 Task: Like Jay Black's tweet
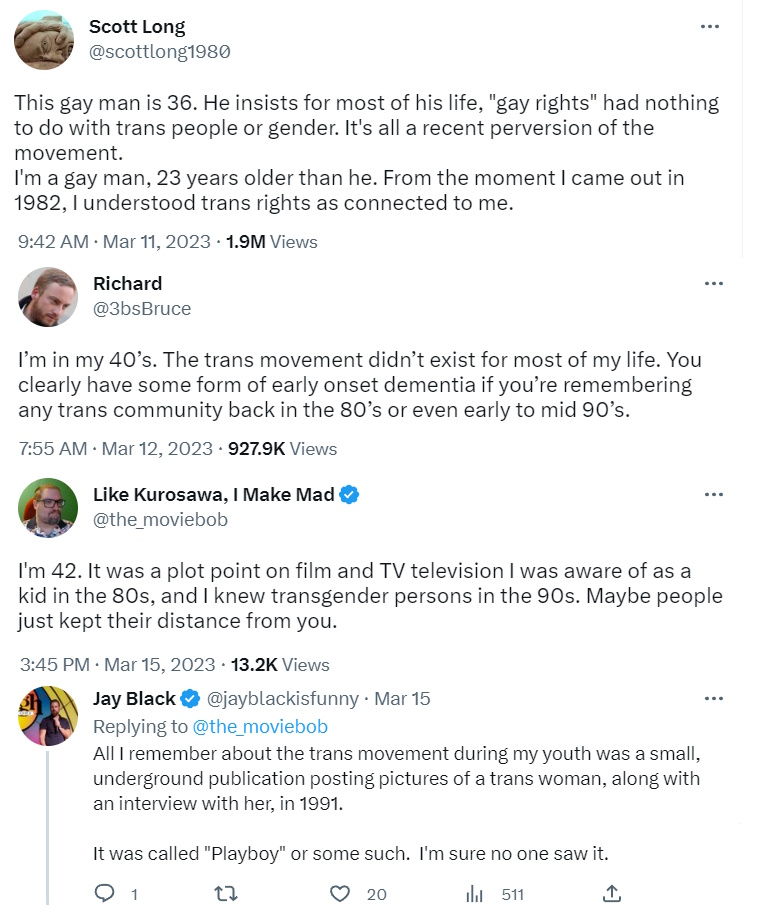point(341,893)
